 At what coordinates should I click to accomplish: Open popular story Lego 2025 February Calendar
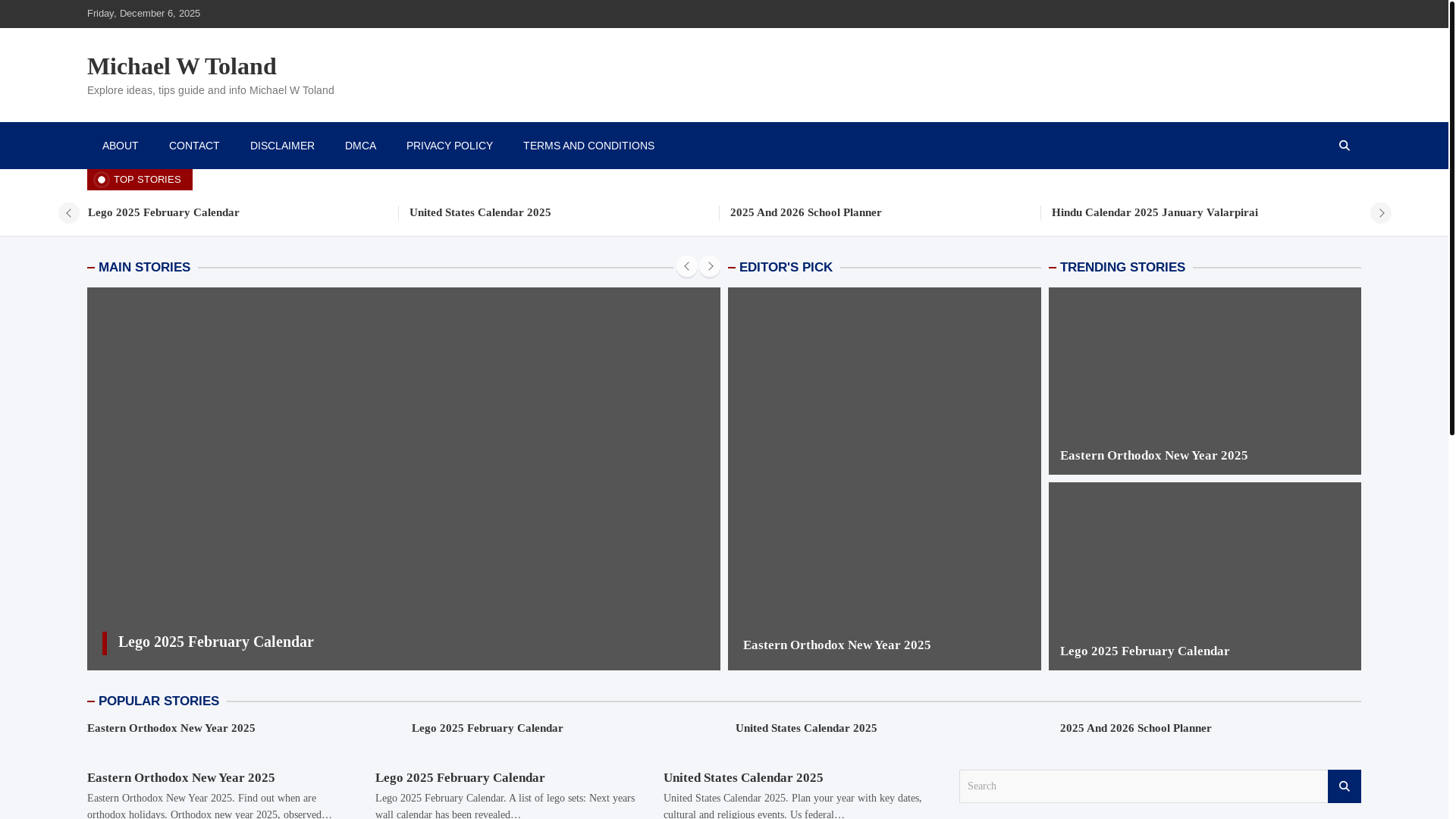(488, 728)
